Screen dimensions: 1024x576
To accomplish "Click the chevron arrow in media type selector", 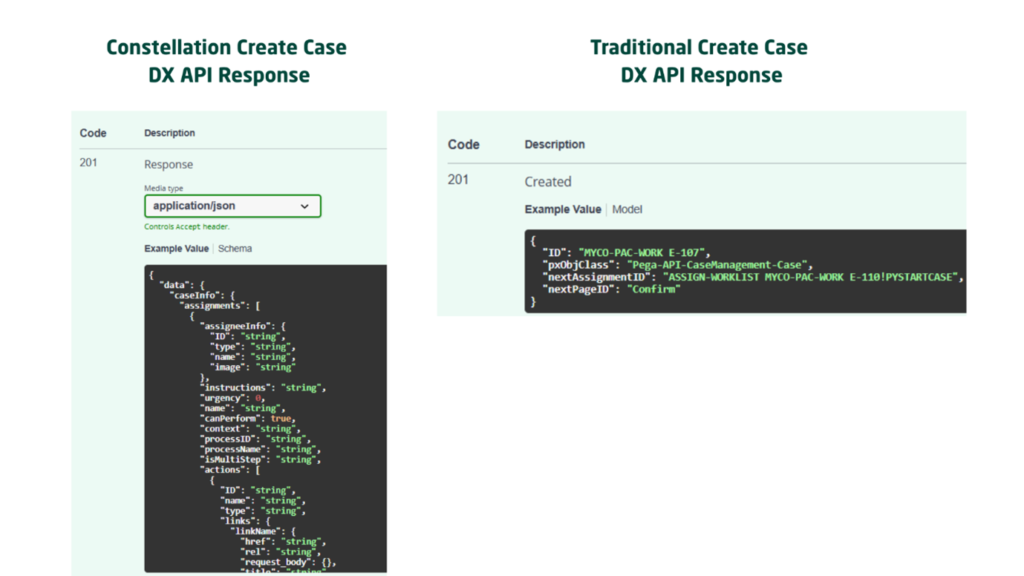I will click(x=305, y=206).
